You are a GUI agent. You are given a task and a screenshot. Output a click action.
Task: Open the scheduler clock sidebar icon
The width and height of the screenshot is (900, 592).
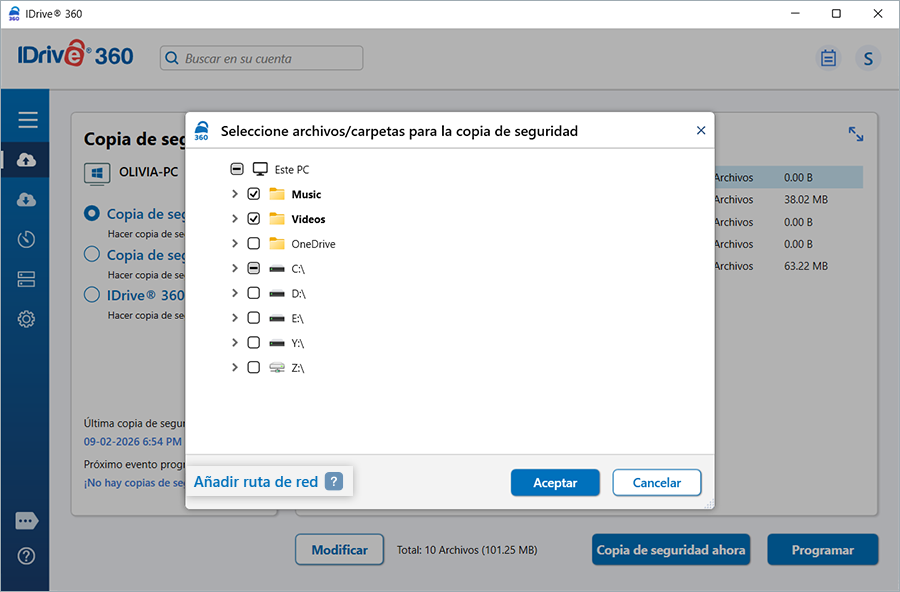[x=26, y=239]
